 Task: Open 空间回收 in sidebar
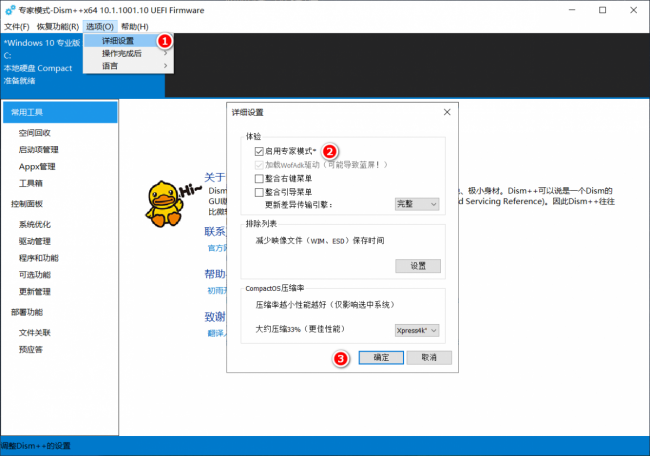pyautogui.click(x=35, y=133)
